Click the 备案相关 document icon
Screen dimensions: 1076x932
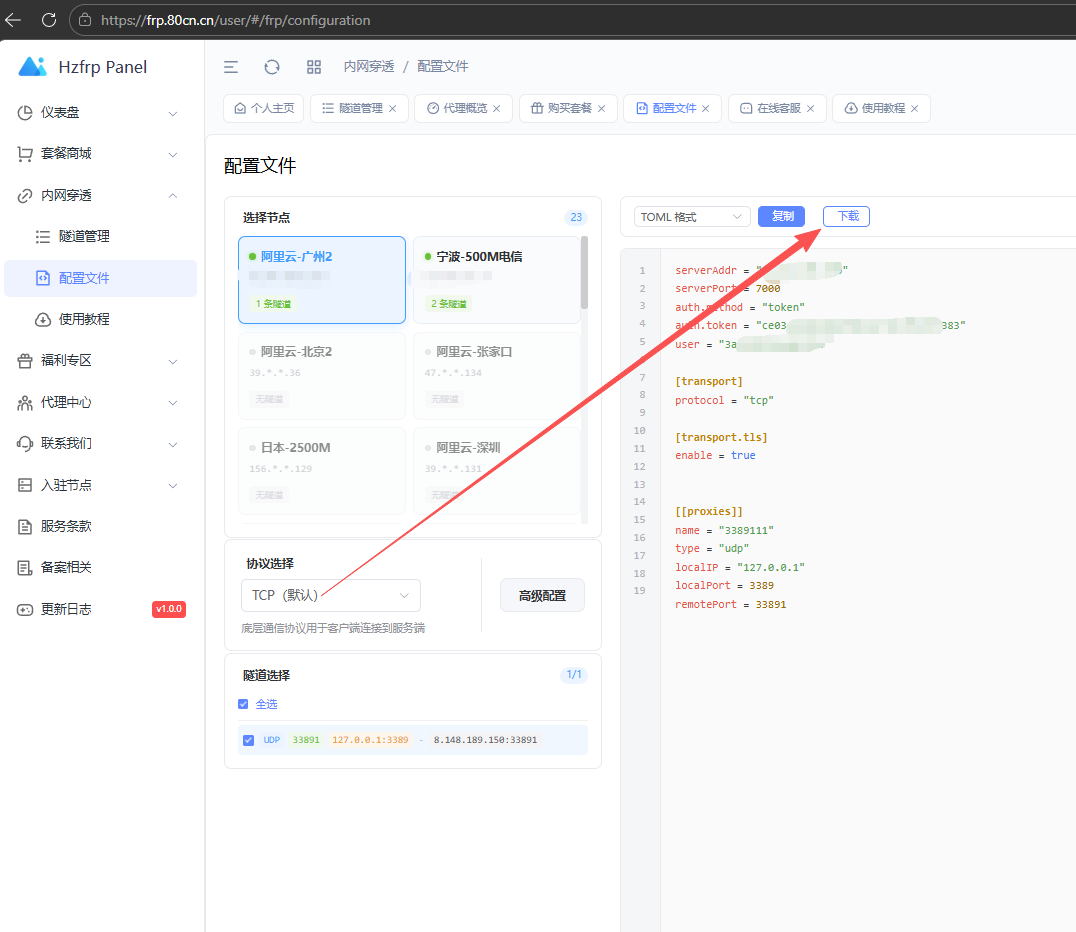tap(25, 568)
